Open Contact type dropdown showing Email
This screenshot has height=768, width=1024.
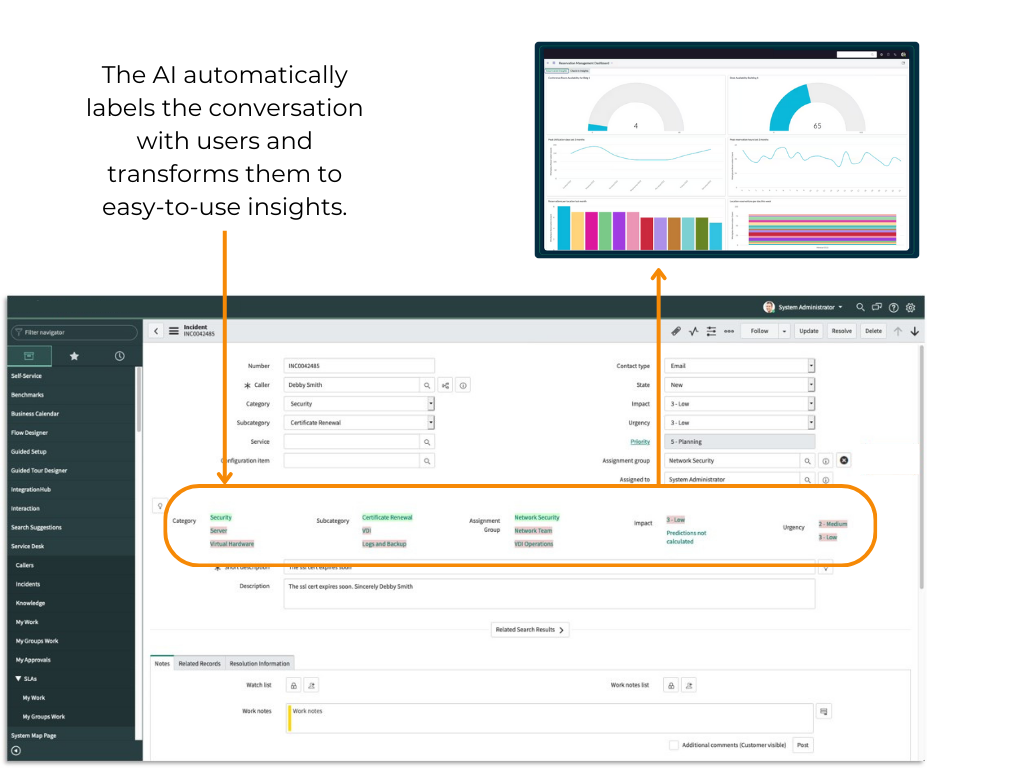pos(740,366)
